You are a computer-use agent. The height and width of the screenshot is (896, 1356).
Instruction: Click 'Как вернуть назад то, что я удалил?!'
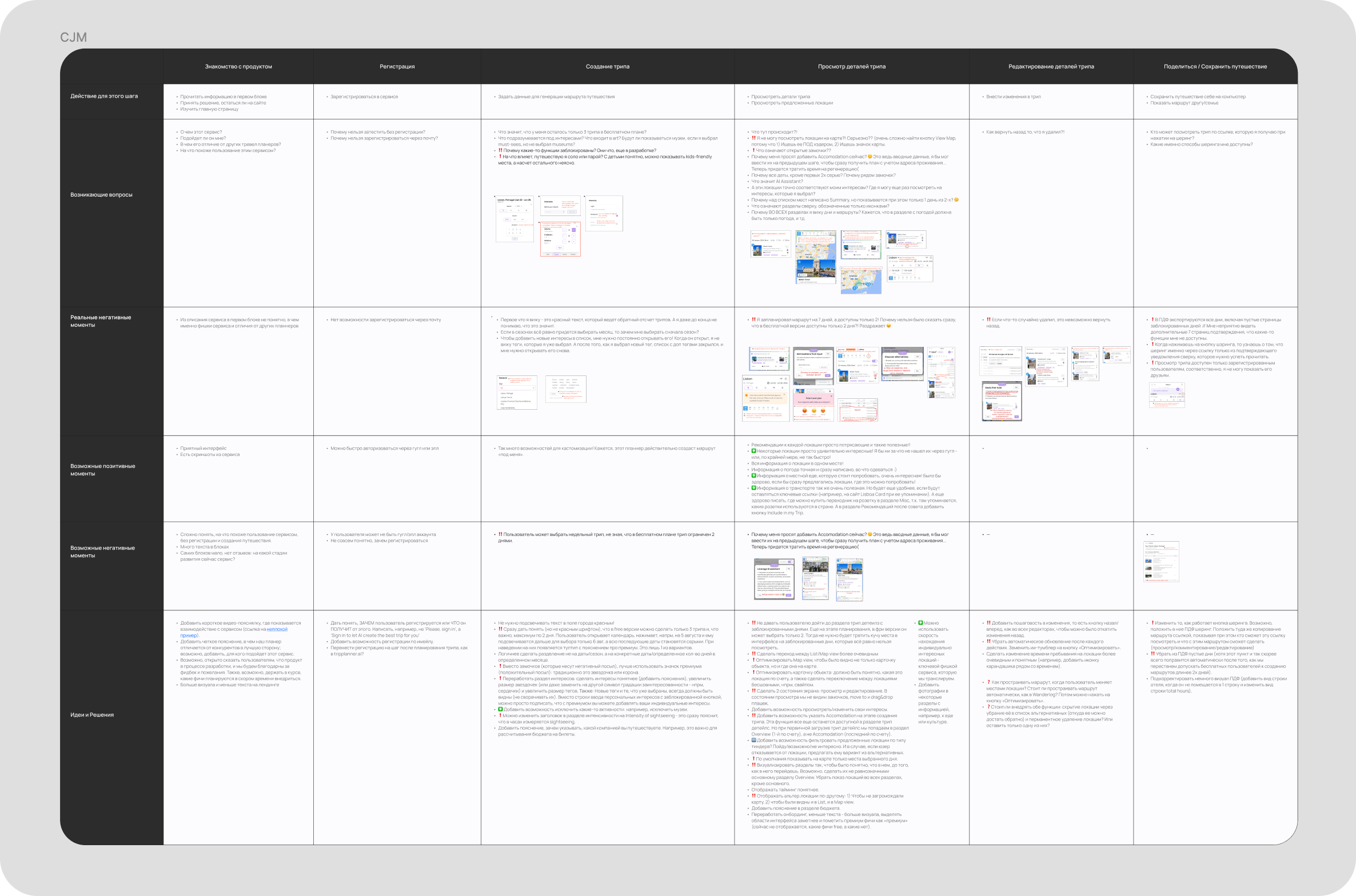pyautogui.click(x=1025, y=132)
